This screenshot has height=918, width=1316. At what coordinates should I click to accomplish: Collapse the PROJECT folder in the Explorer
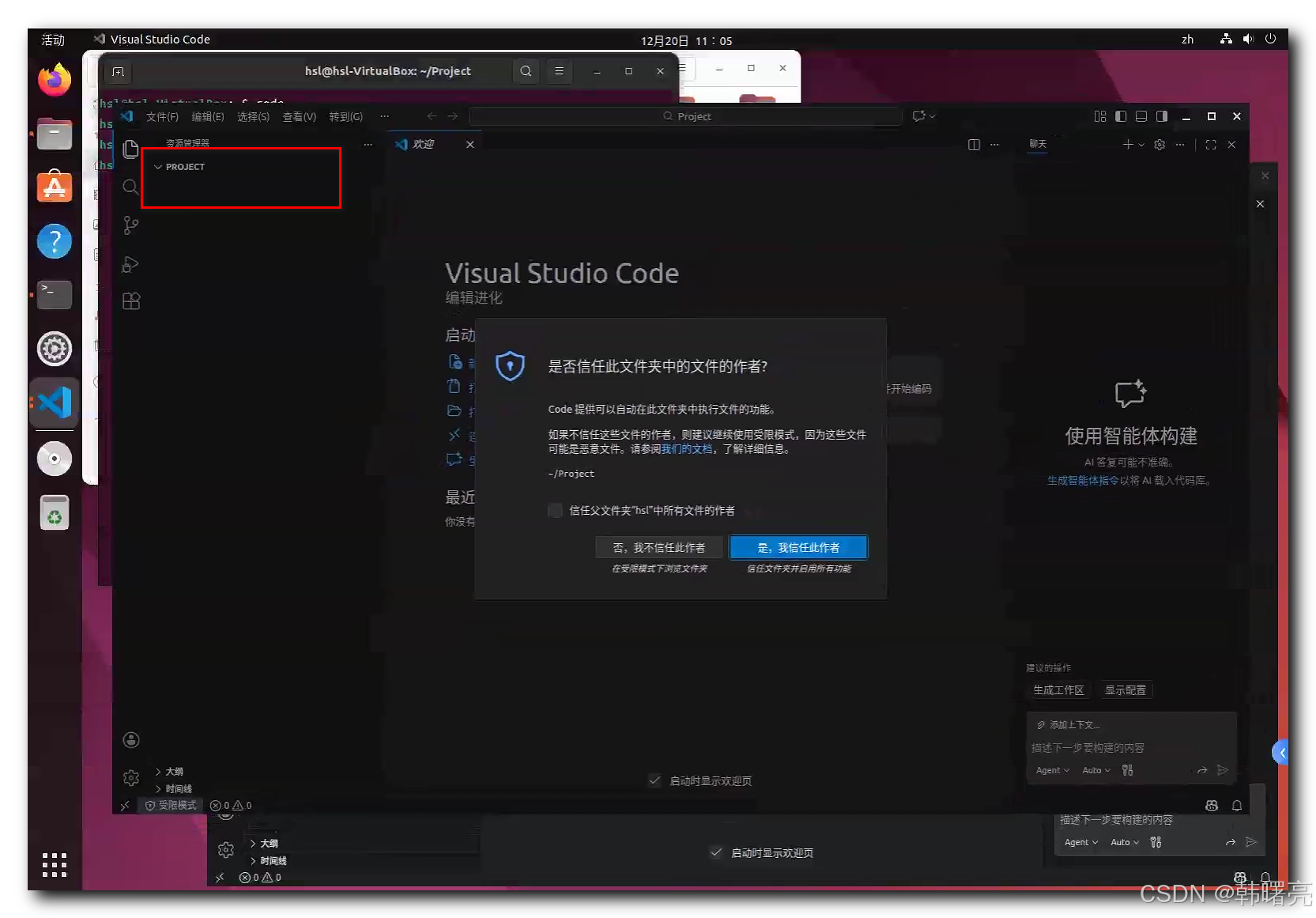coord(159,167)
